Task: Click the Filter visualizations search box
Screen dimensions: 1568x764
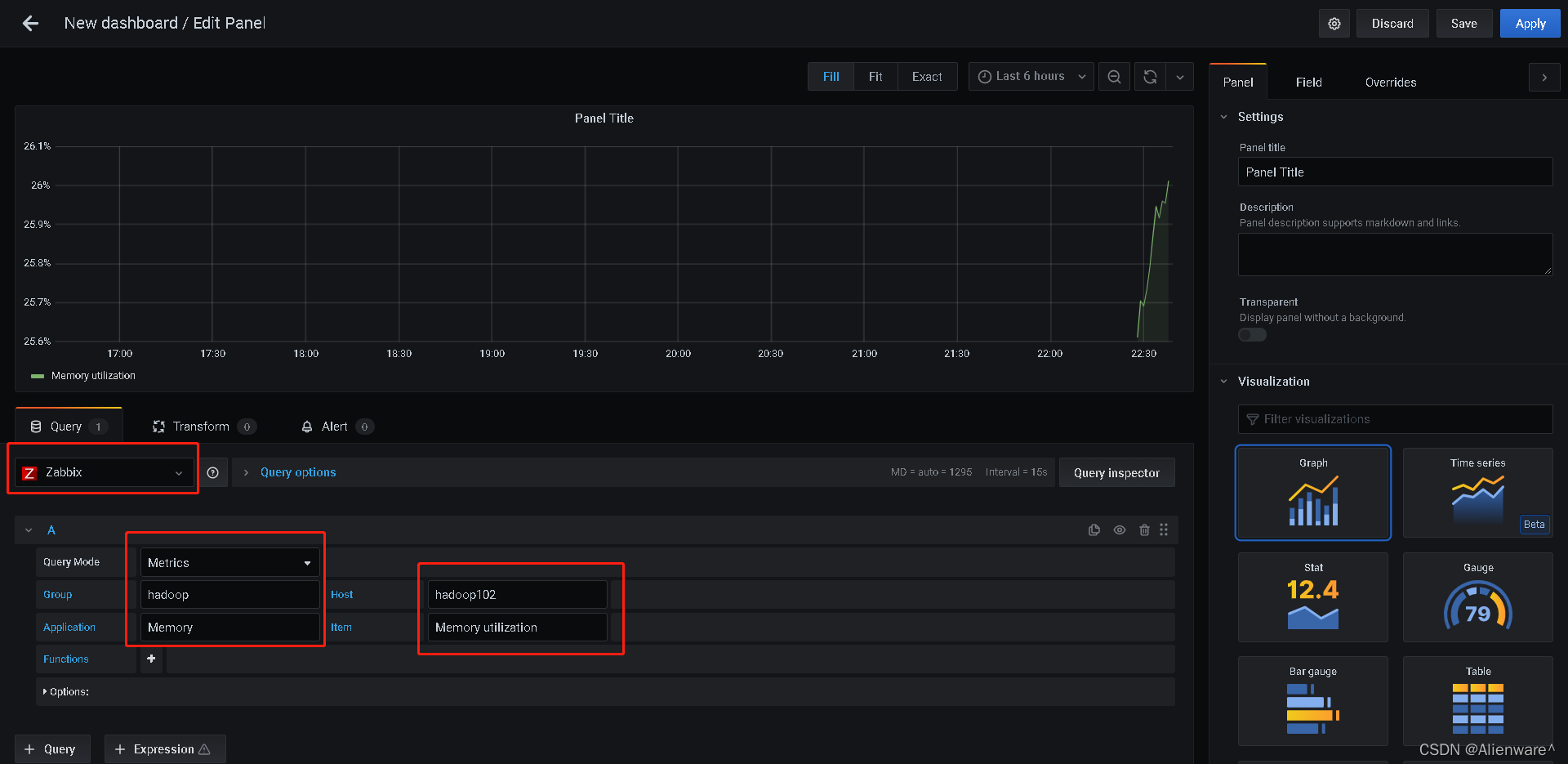Action: coord(1395,419)
